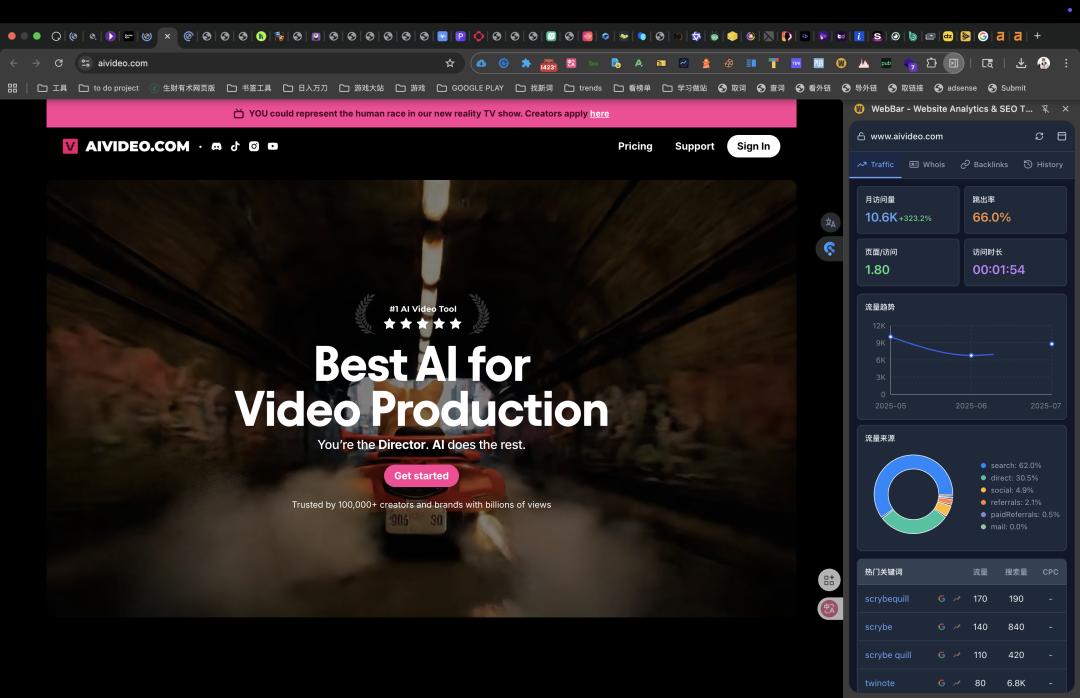Click the blue floating extension icon on page edge

tap(829, 249)
